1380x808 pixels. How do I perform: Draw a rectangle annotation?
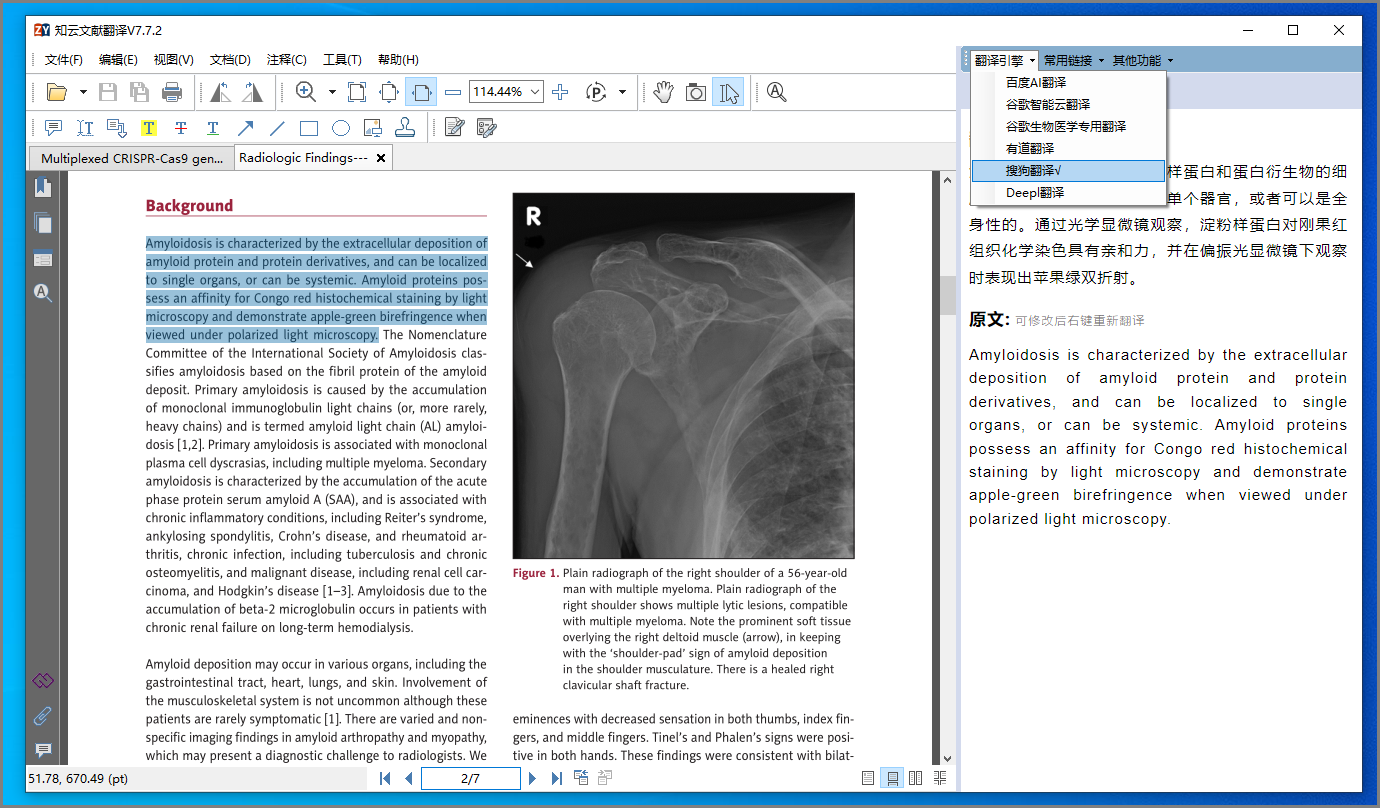coord(309,128)
